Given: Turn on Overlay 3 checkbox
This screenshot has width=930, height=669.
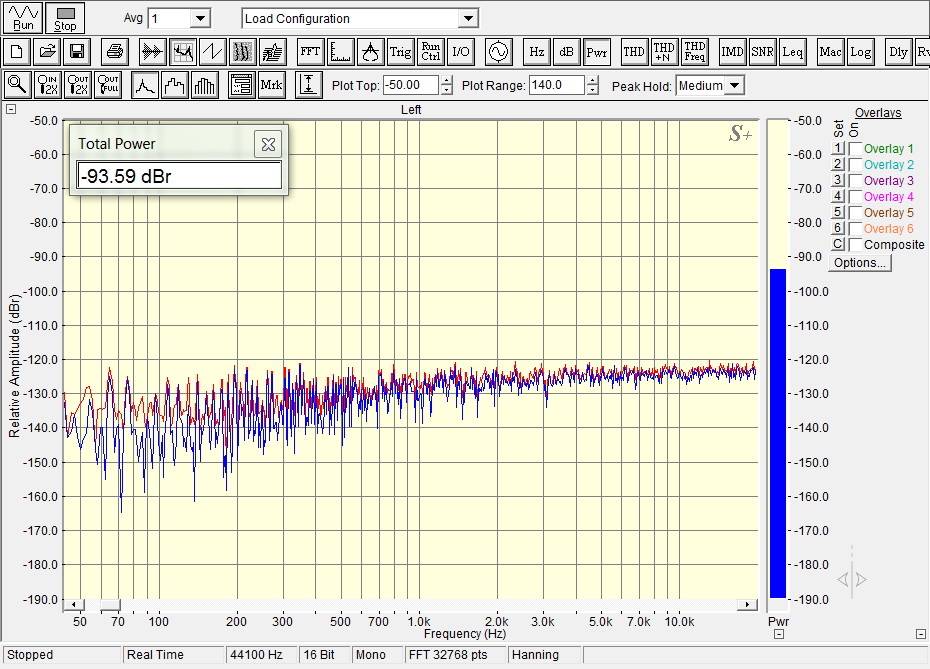Looking at the screenshot, I should [855, 181].
